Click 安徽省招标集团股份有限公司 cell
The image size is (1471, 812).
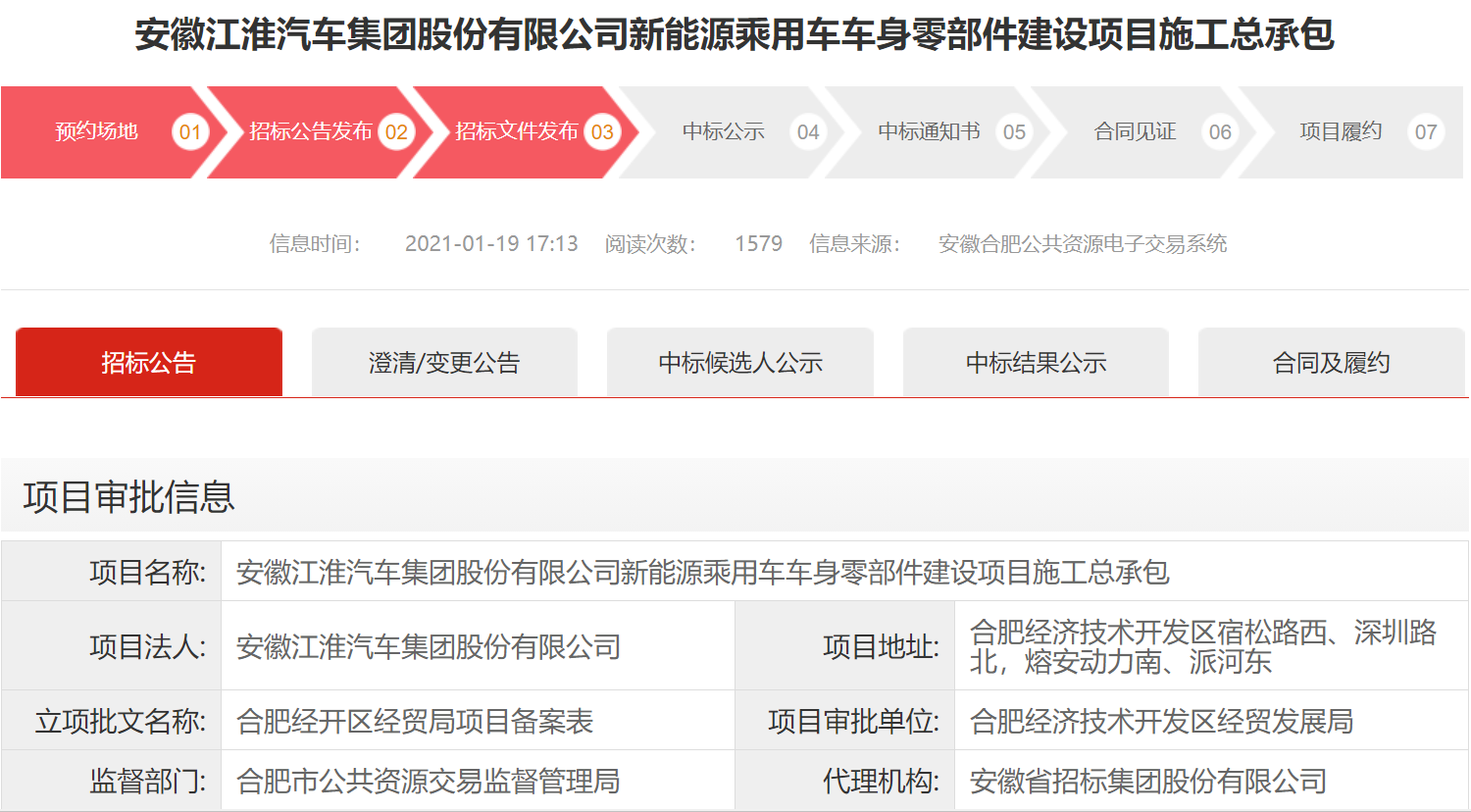[1211, 781]
